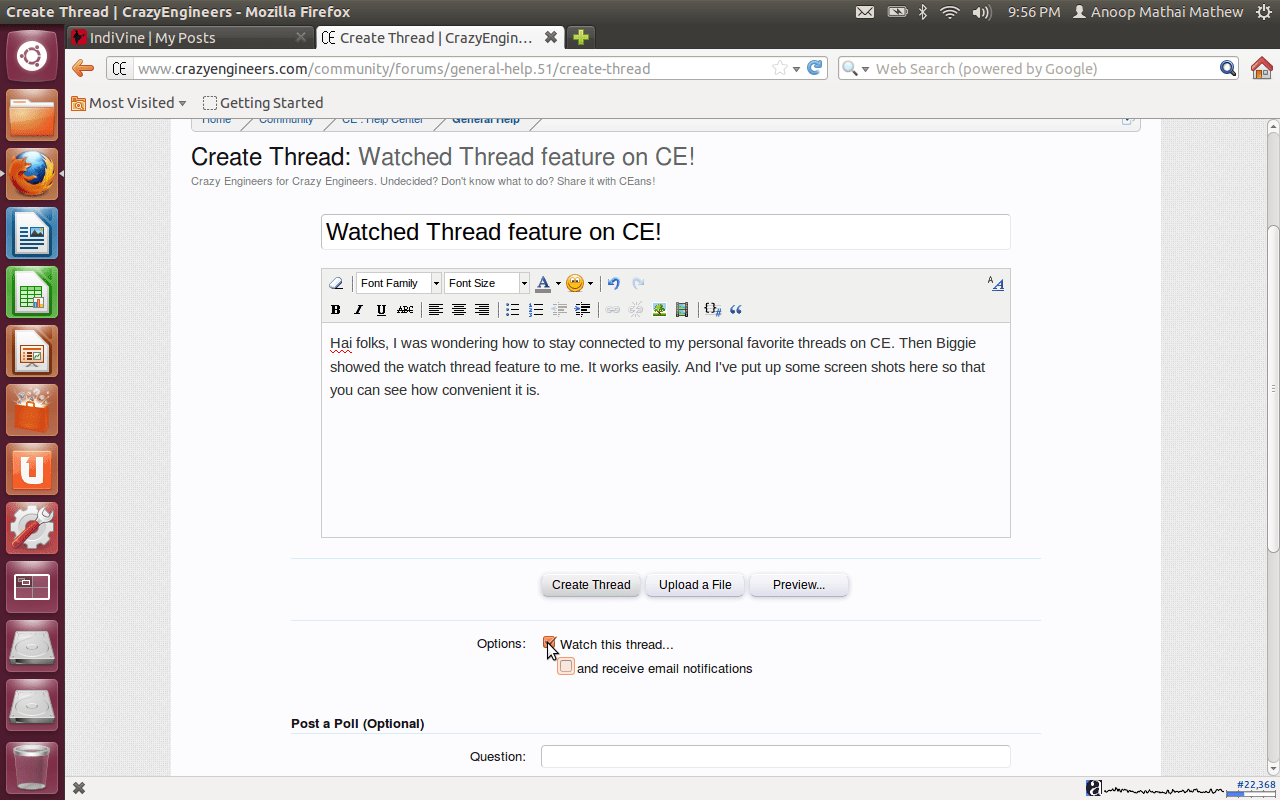Open Files manager from launcher

pos(32,116)
